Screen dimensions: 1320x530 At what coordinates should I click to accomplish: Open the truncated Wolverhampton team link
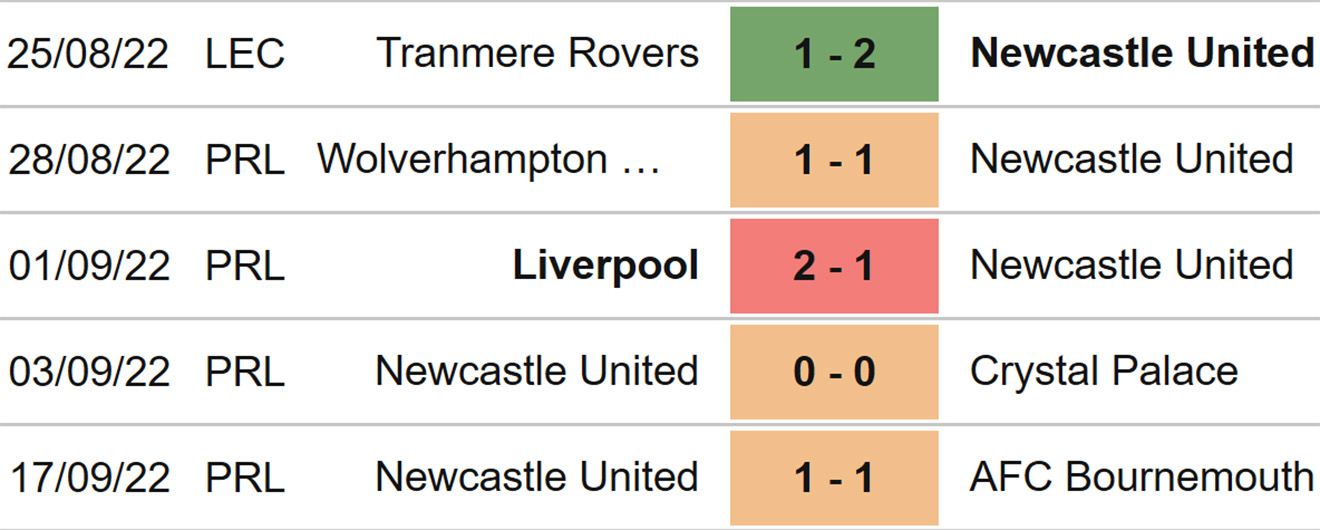tap(489, 160)
